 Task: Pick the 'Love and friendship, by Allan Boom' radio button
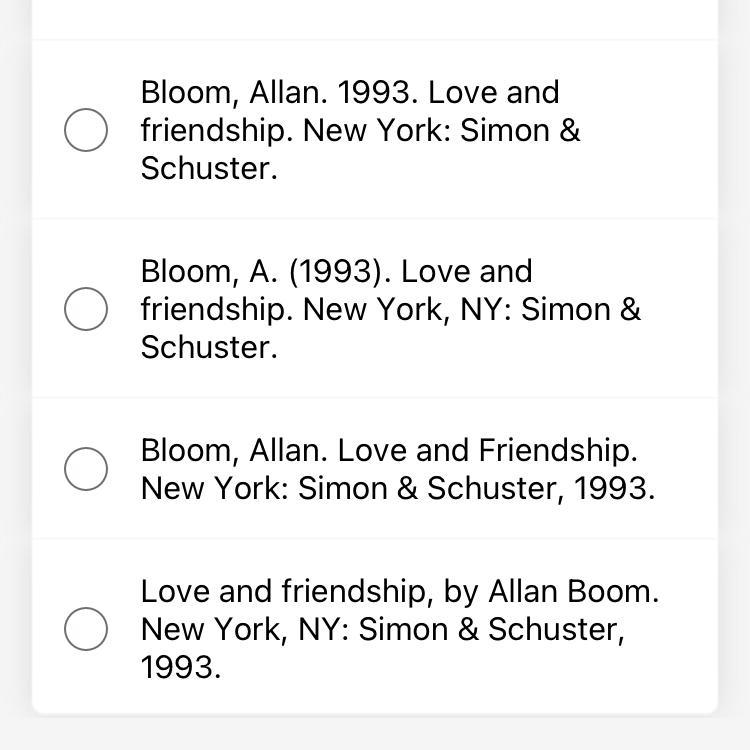(x=86, y=628)
